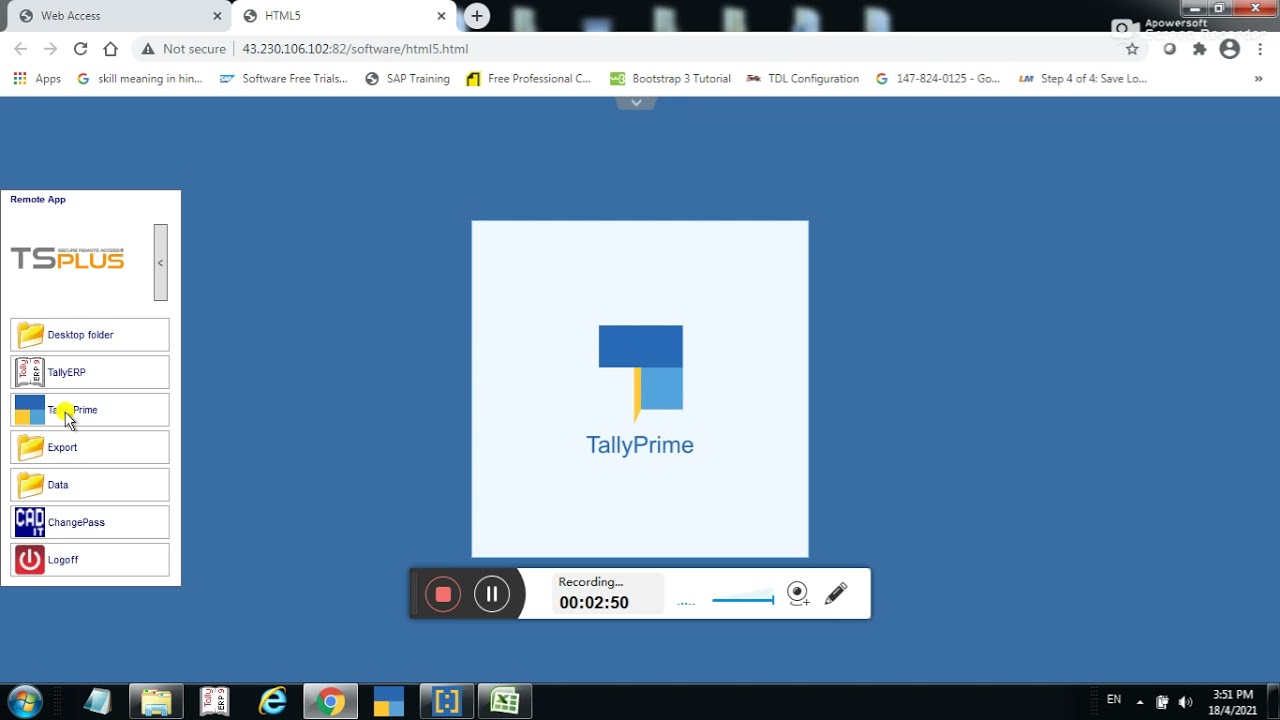
Task: Show hidden system tray icons
Action: 1140,702
